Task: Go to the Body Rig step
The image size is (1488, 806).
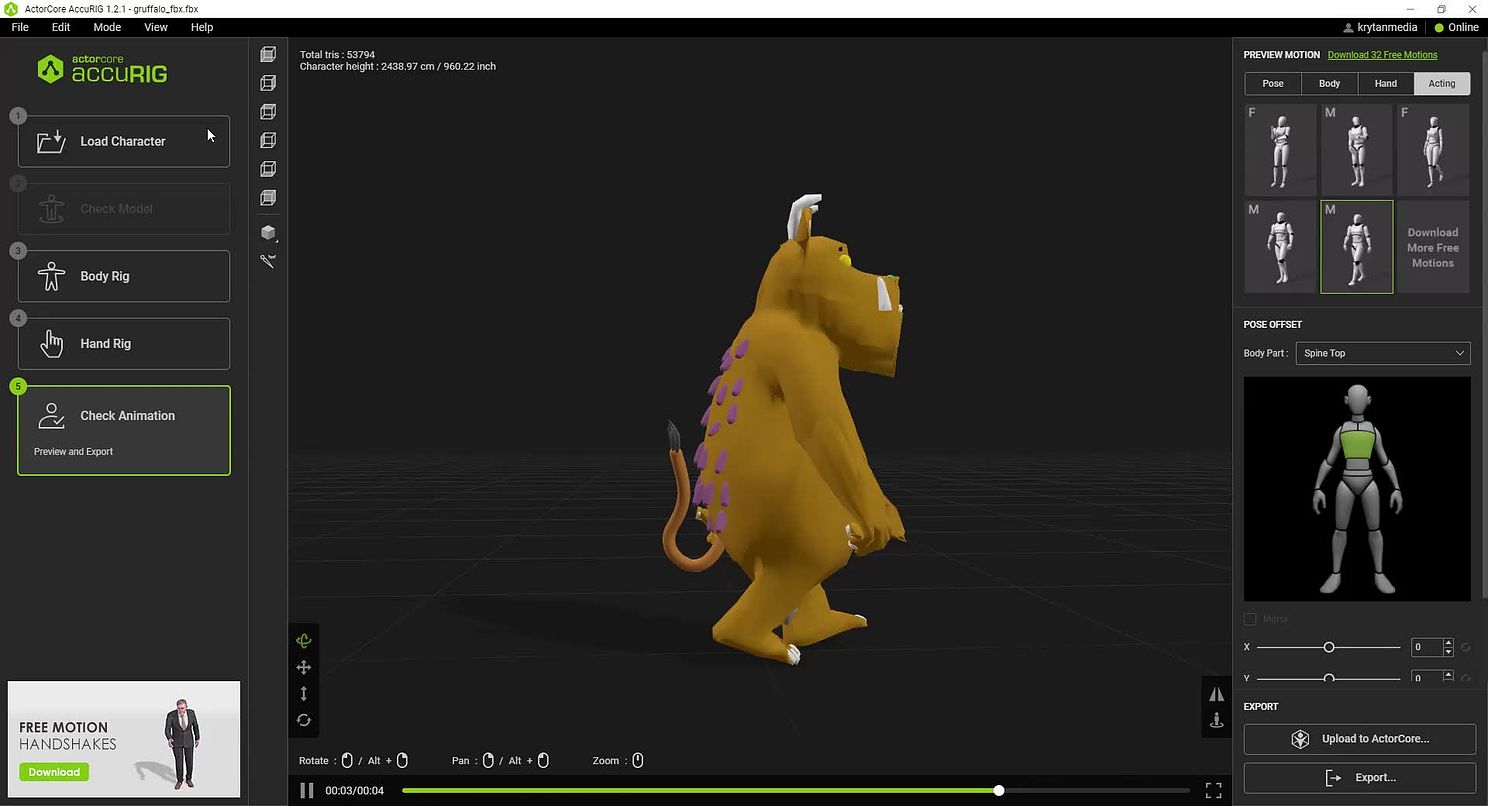Action: [x=124, y=276]
